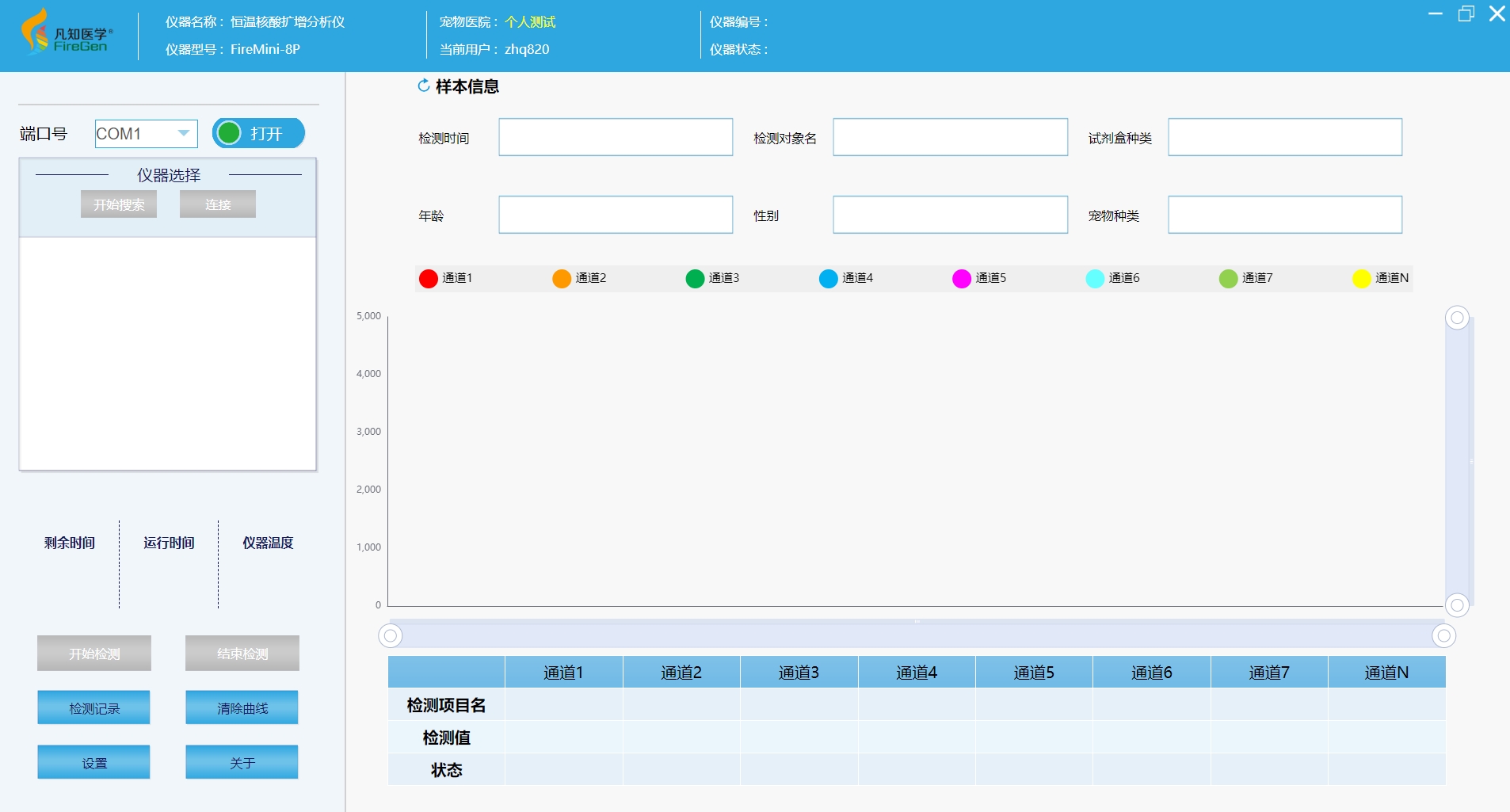Close the application window
Viewport: 1510px width, 812px height.
[1497, 13]
